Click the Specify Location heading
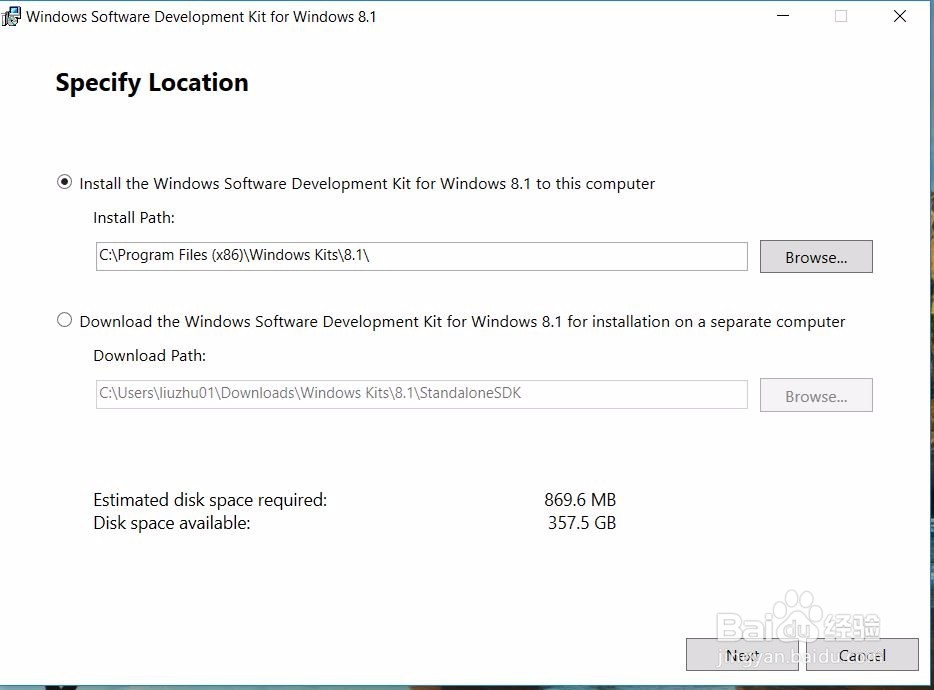Viewport: 934px width, 690px height. [152, 83]
